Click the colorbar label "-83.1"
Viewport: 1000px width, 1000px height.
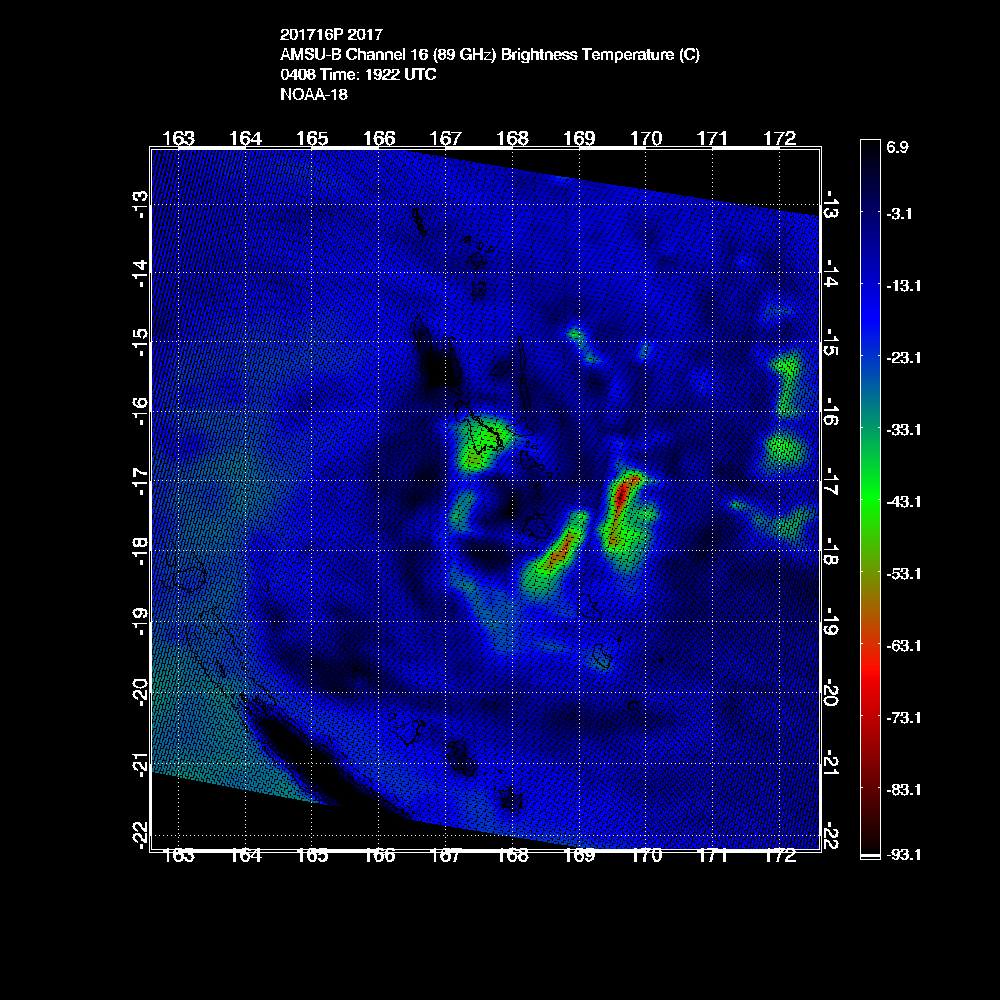coord(903,790)
